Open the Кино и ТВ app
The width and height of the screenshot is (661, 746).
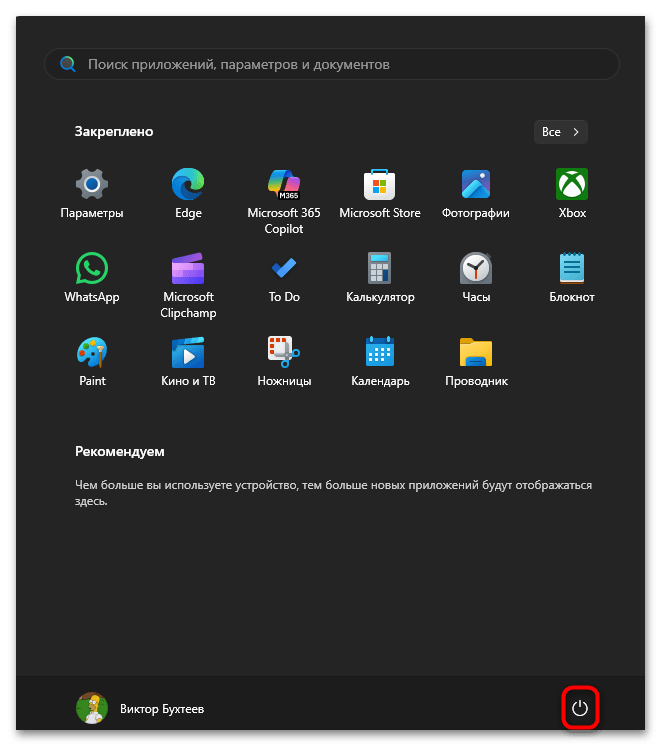[x=188, y=362]
